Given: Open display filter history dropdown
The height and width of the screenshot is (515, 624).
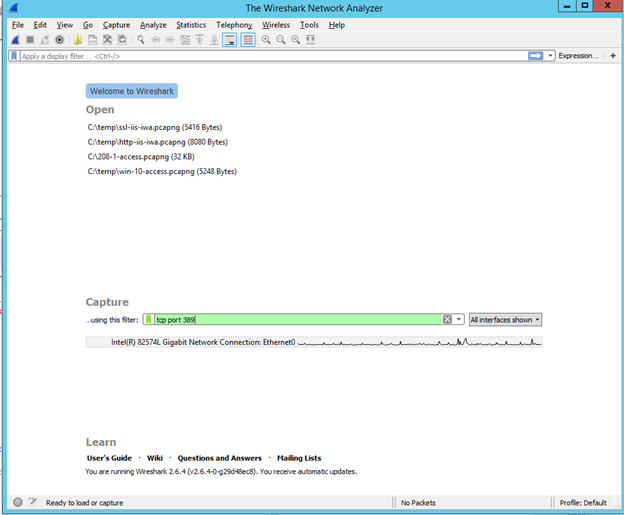Looking at the screenshot, I should pos(550,56).
